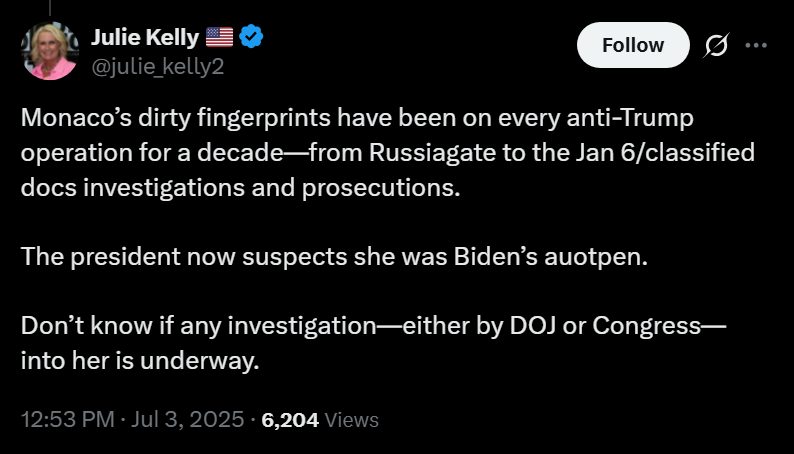Click the Views label

[x=351, y=420]
